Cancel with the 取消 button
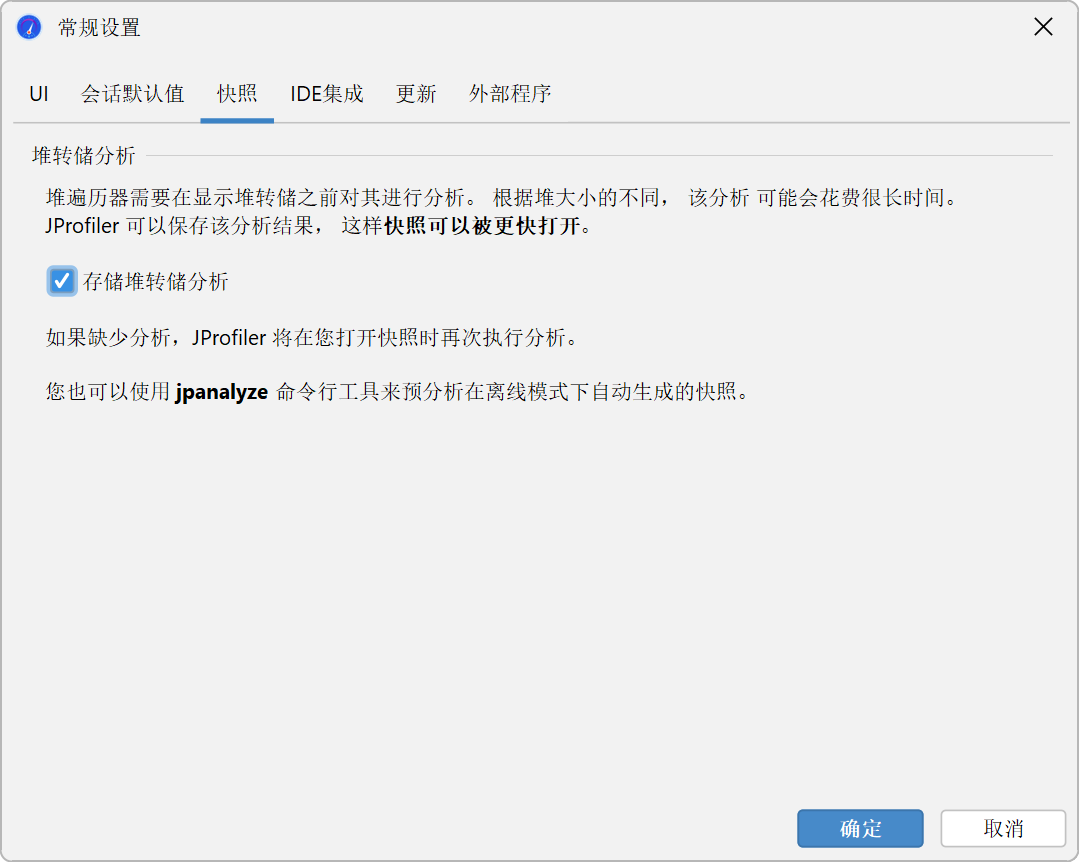Screen dimensions: 1079x862 [1003, 828]
